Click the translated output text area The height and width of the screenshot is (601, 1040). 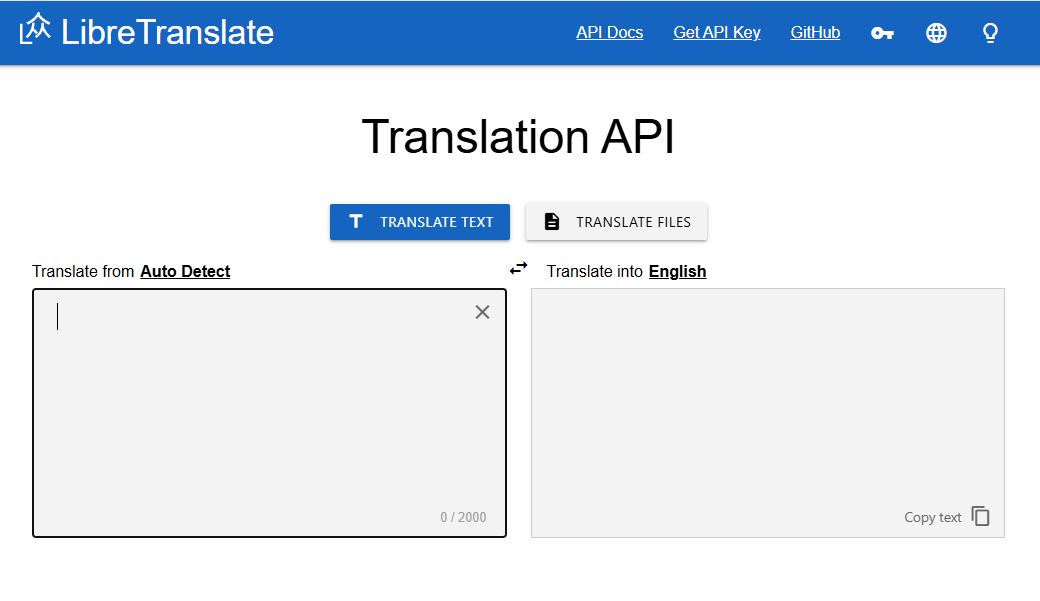tap(767, 400)
